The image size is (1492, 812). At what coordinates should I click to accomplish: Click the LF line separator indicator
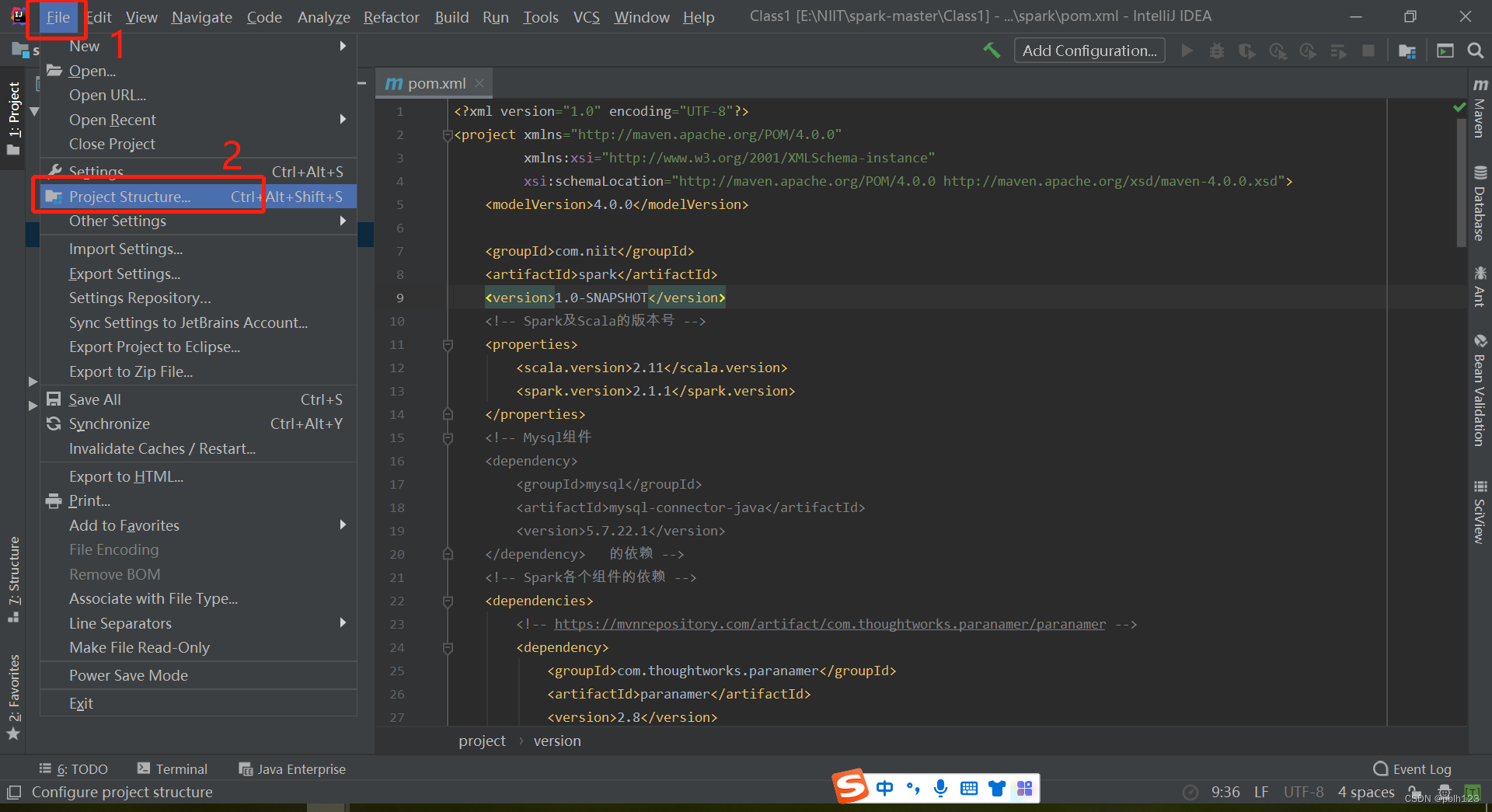pyautogui.click(x=1261, y=792)
